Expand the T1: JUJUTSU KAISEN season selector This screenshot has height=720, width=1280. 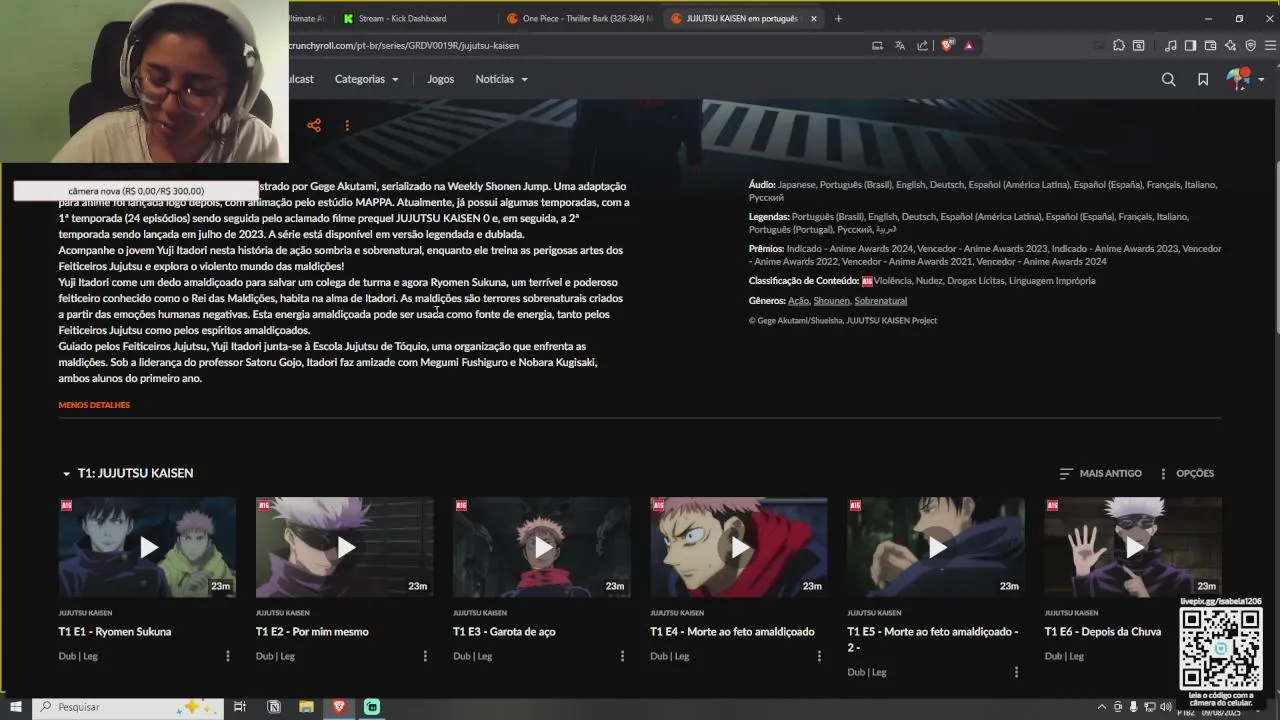coord(127,473)
